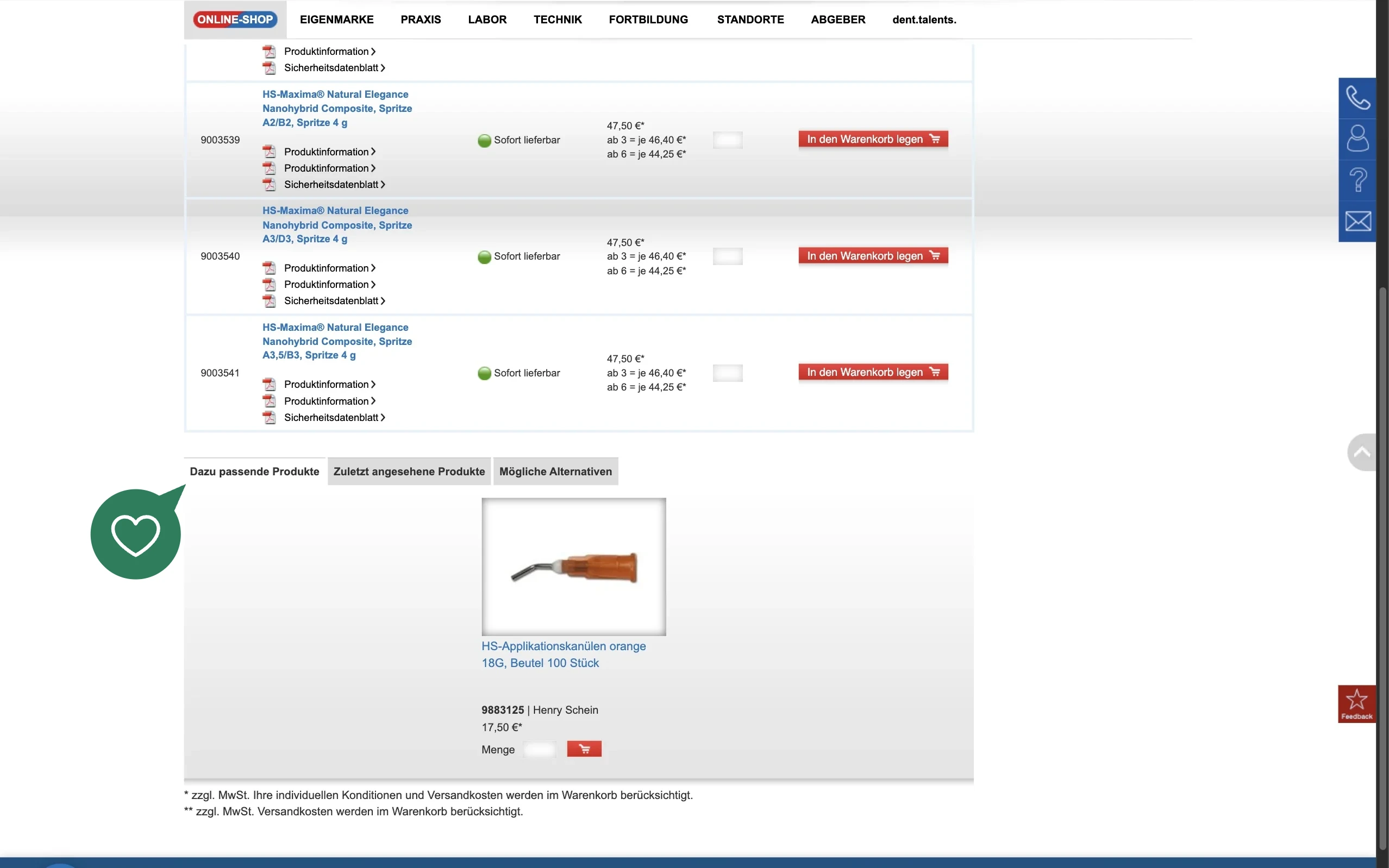Open HS-Applikationskanülen orange 18G link
The width and height of the screenshot is (1389, 868).
(564, 655)
